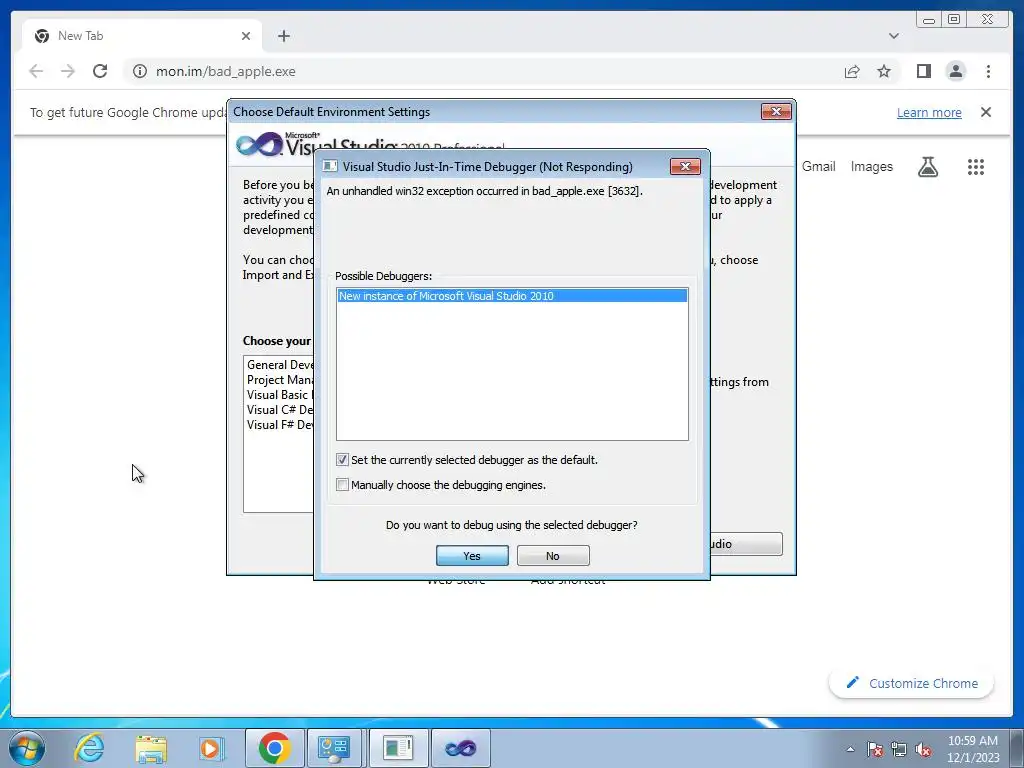Open Chrome three-dot menu
Image resolution: width=1024 pixels, height=768 pixels.
coord(988,71)
